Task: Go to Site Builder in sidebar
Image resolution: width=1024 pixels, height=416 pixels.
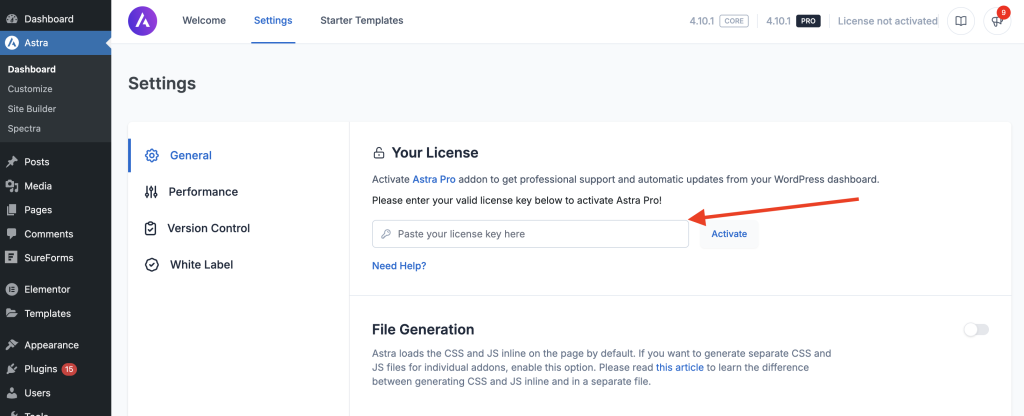Action: coord(32,109)
